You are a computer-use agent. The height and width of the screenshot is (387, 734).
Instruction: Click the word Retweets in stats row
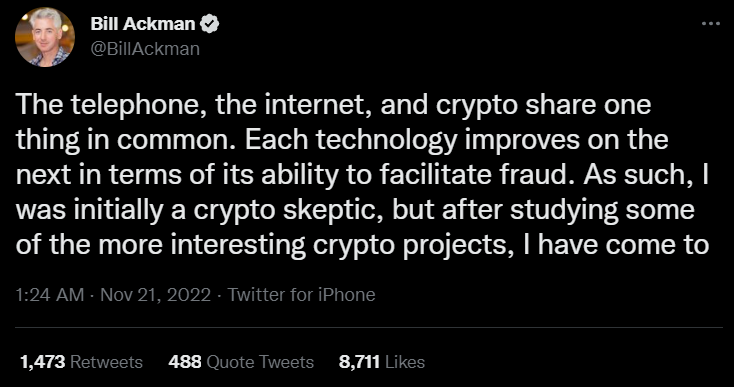[107, 362]
